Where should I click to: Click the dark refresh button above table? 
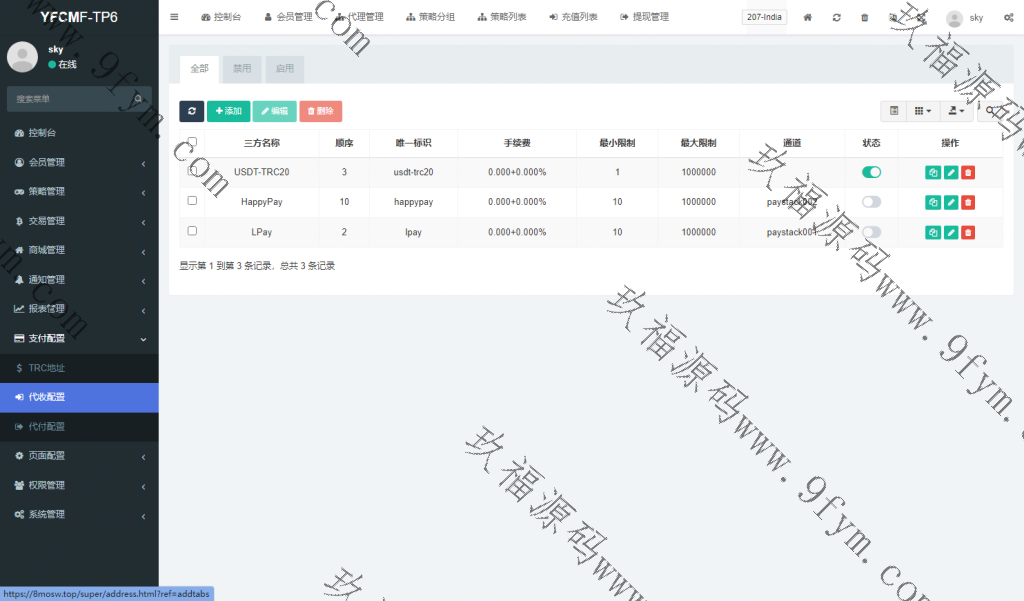(x=191, y=111)
